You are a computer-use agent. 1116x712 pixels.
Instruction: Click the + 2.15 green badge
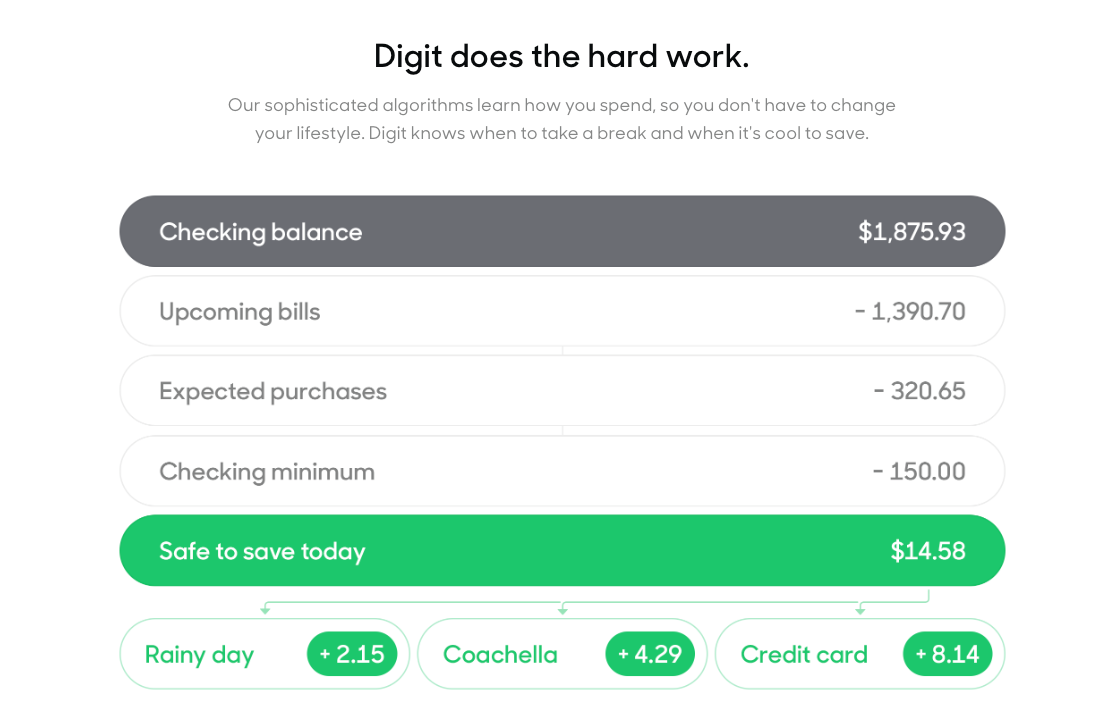point(352,654)
